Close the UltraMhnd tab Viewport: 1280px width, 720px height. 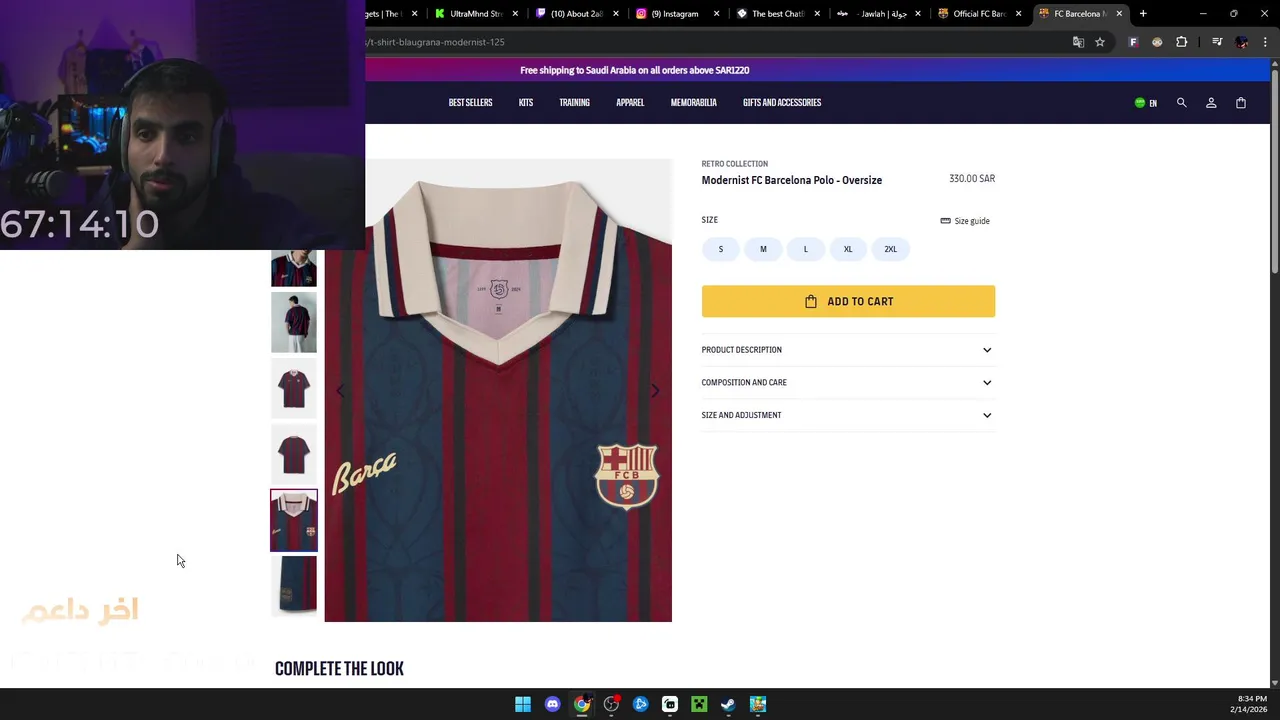pyautogui.click(x=516, y=14)
